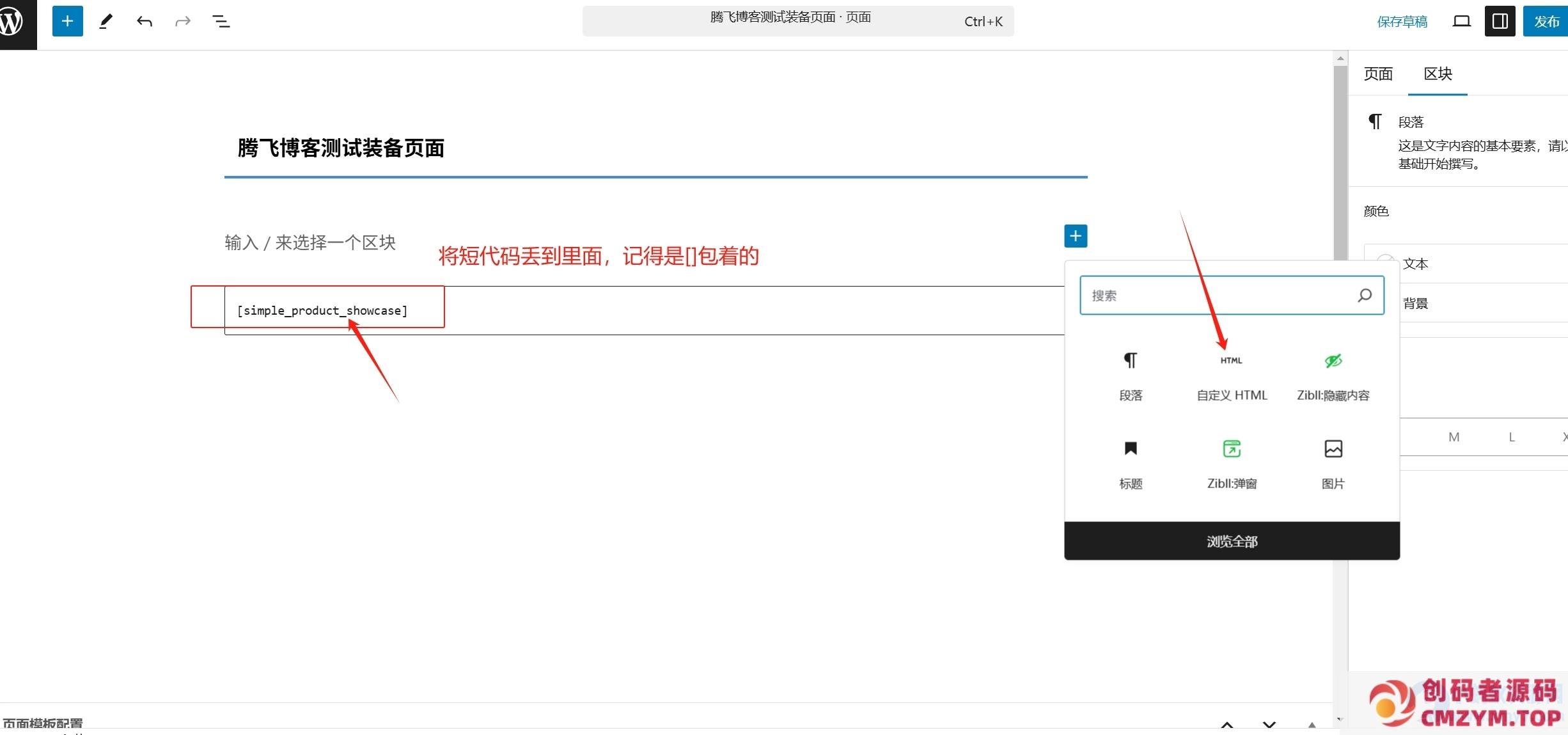Select the pencil Tools icon

pos(106,22)
